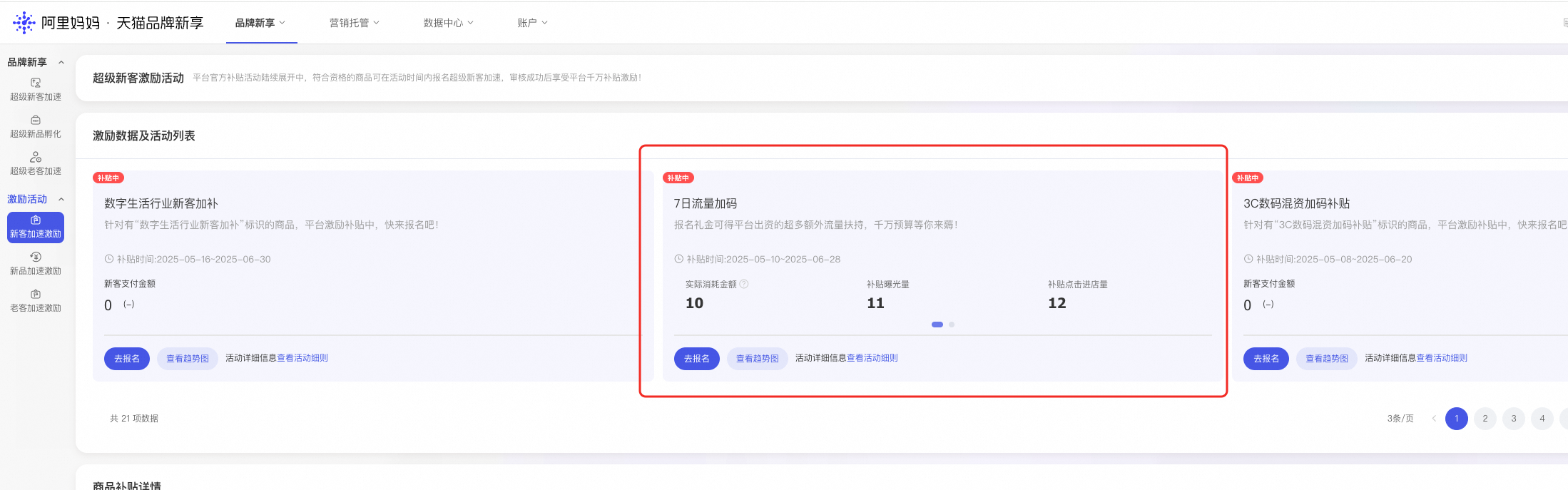Open 超级新品孵化 sidebar icon
Screen dimensions: 1568x490
[36, 120]
